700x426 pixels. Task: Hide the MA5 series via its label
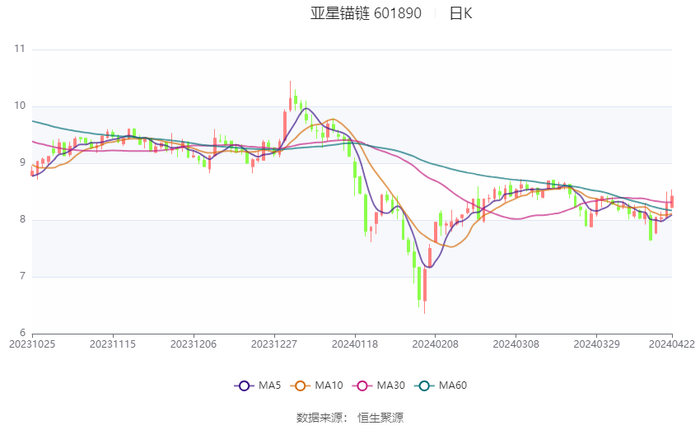coord(270,385)
